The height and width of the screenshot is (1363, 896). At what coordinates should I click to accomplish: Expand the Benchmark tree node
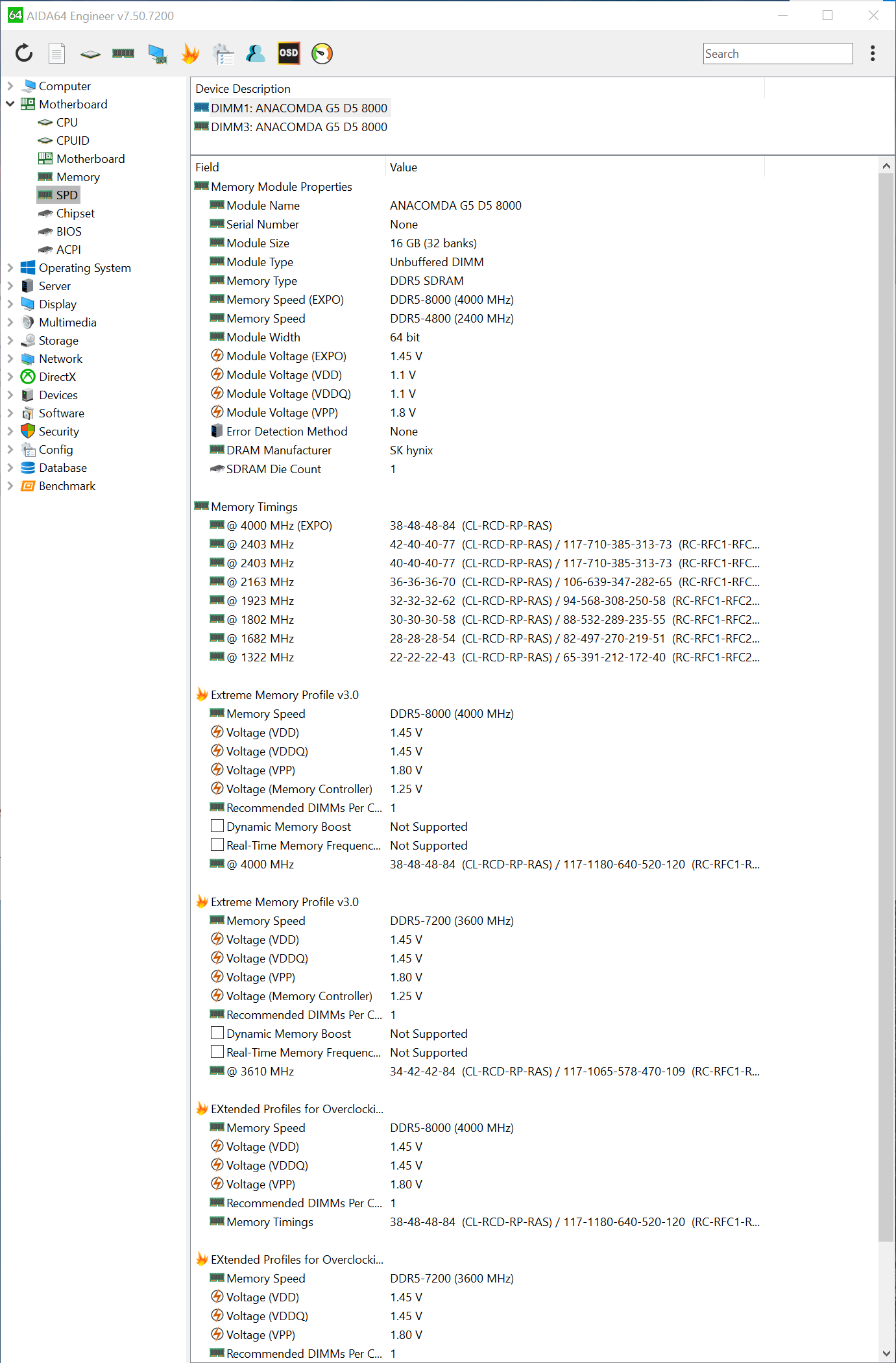[10, 485]
